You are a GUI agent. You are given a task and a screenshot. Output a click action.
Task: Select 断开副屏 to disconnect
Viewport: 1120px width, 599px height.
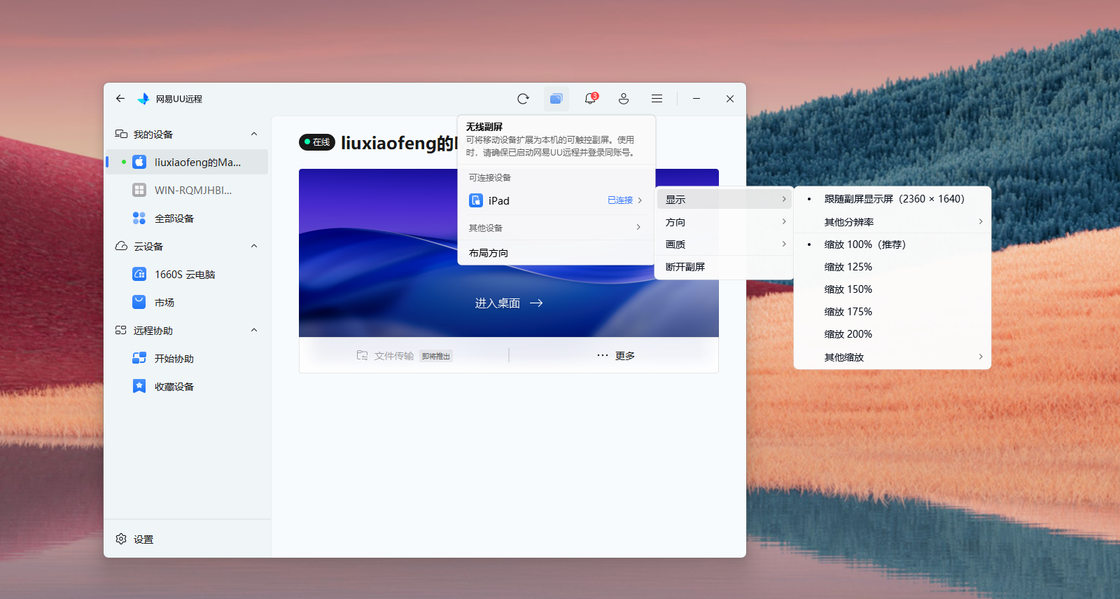click(x=724, y=267)
